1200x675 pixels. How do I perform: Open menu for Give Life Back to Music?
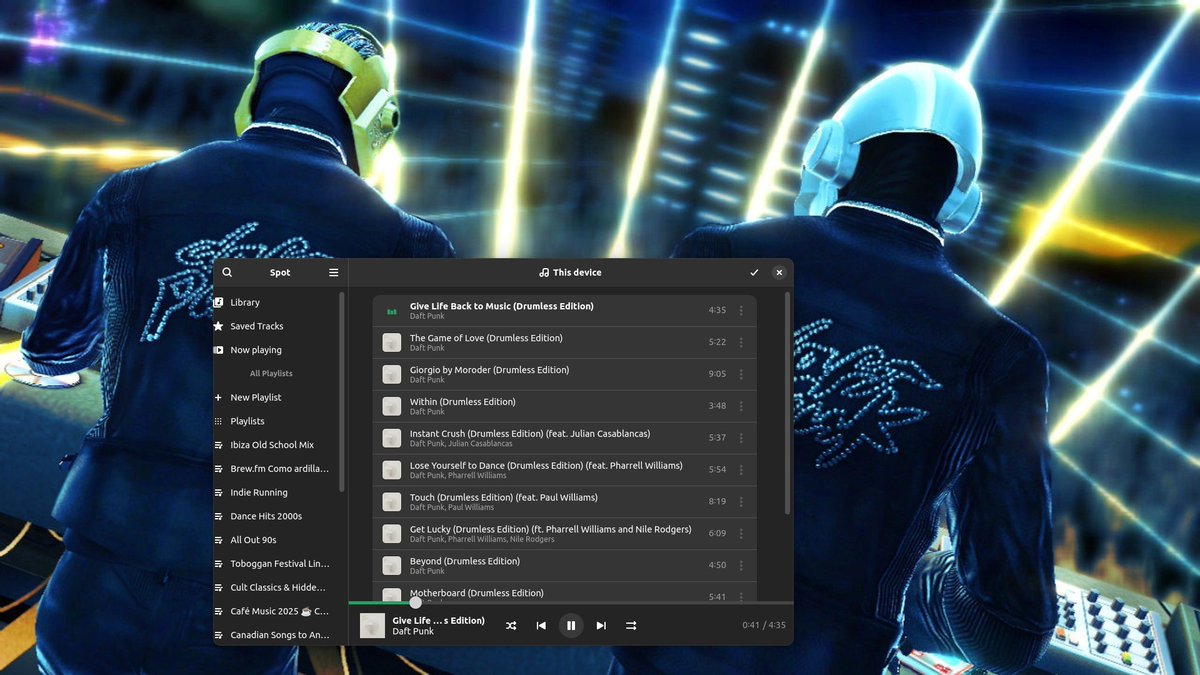[x=741, y=310]
